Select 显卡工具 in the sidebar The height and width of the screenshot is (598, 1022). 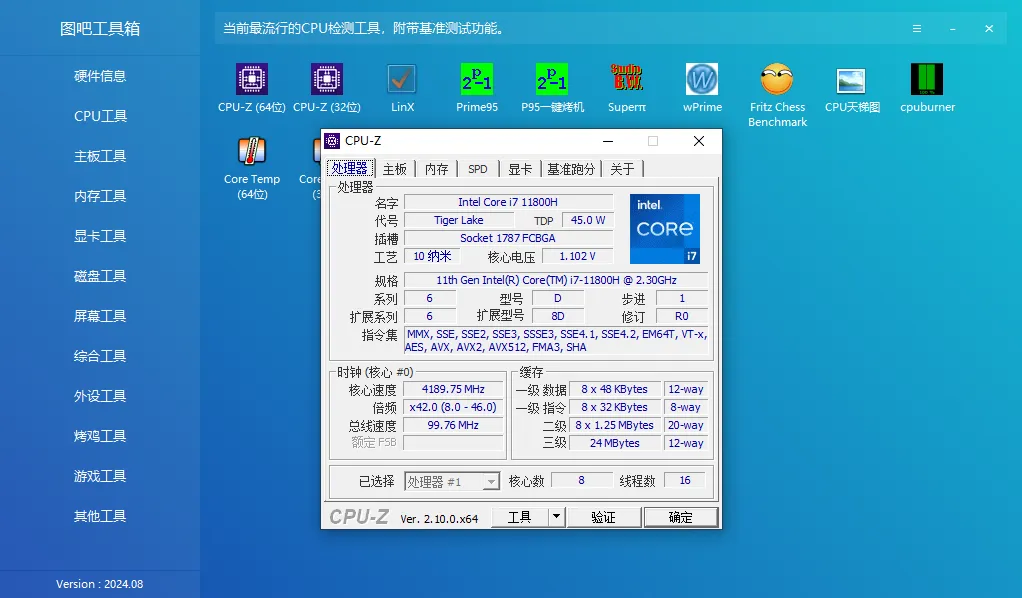99,236
